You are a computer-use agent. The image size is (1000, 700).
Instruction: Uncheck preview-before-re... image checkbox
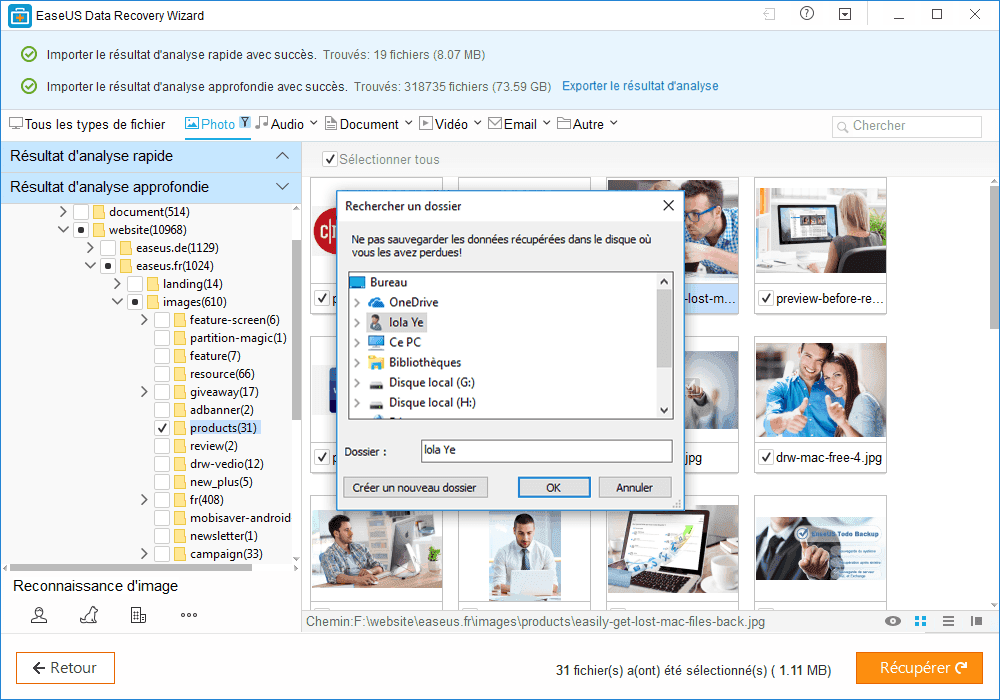point(766,298)
